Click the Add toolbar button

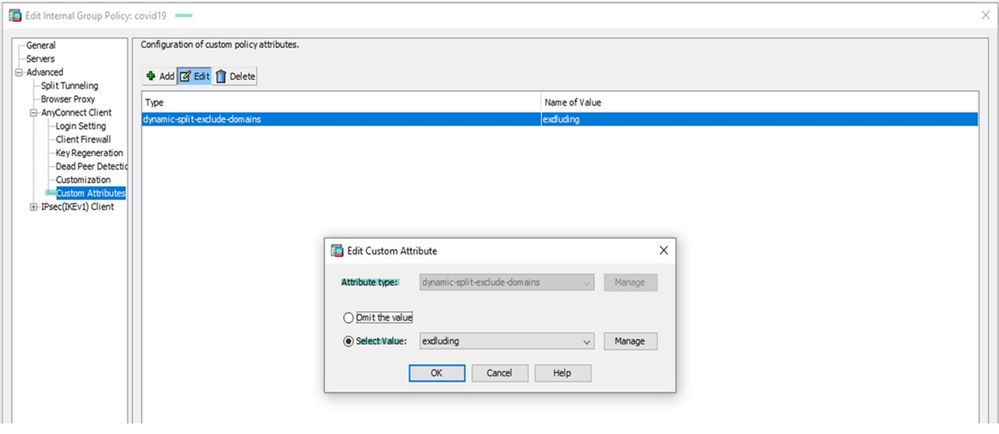(160, 76)
